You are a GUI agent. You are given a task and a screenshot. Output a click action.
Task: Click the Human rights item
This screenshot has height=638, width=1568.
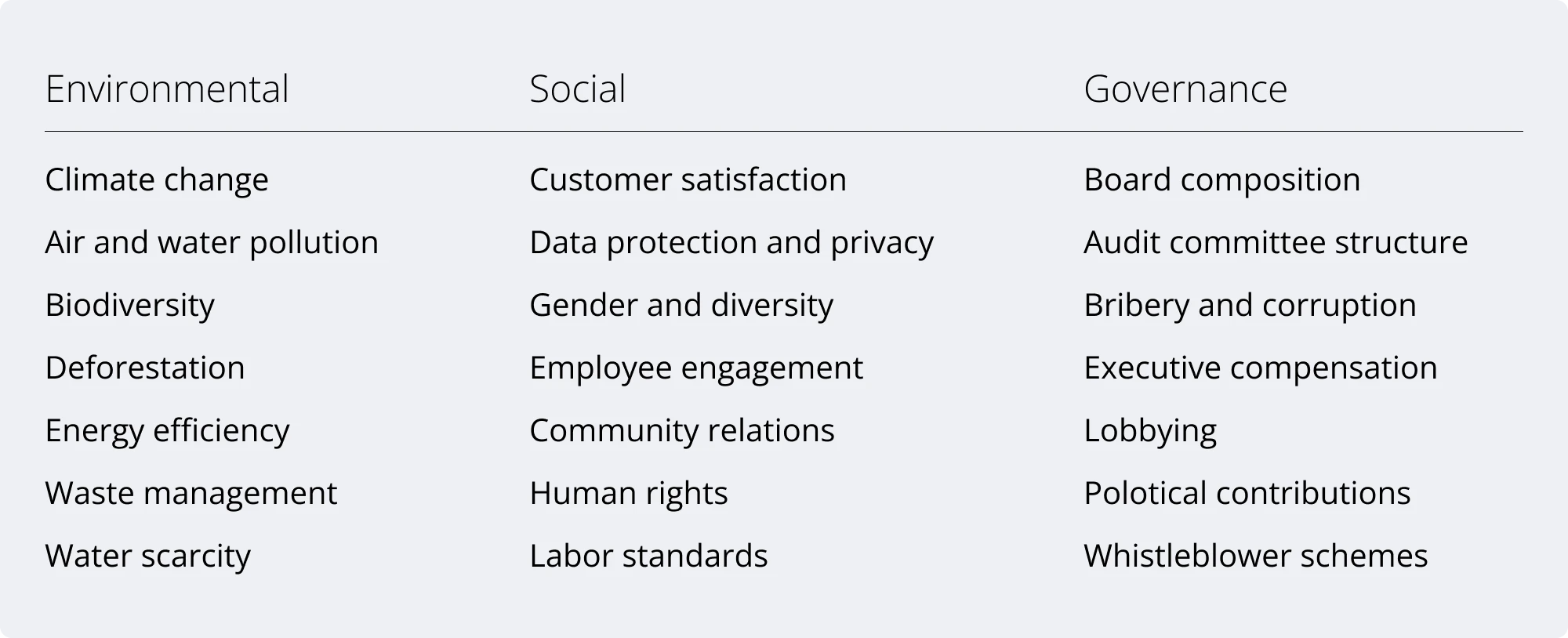tap(628, 493)
